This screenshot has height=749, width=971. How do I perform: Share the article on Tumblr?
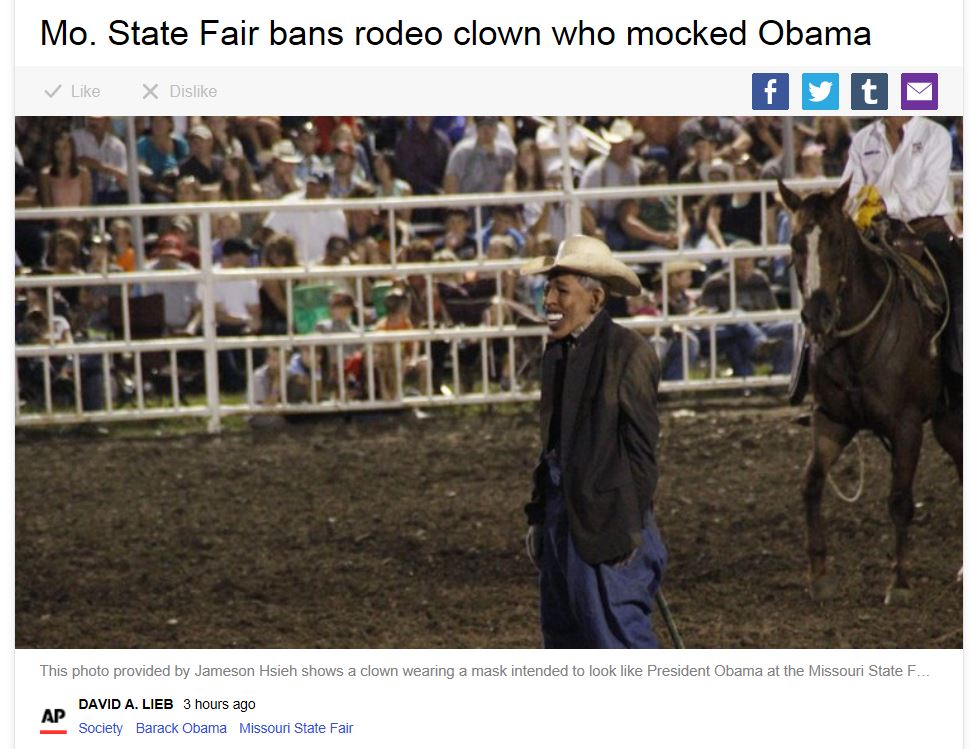(x=869, y=91)
